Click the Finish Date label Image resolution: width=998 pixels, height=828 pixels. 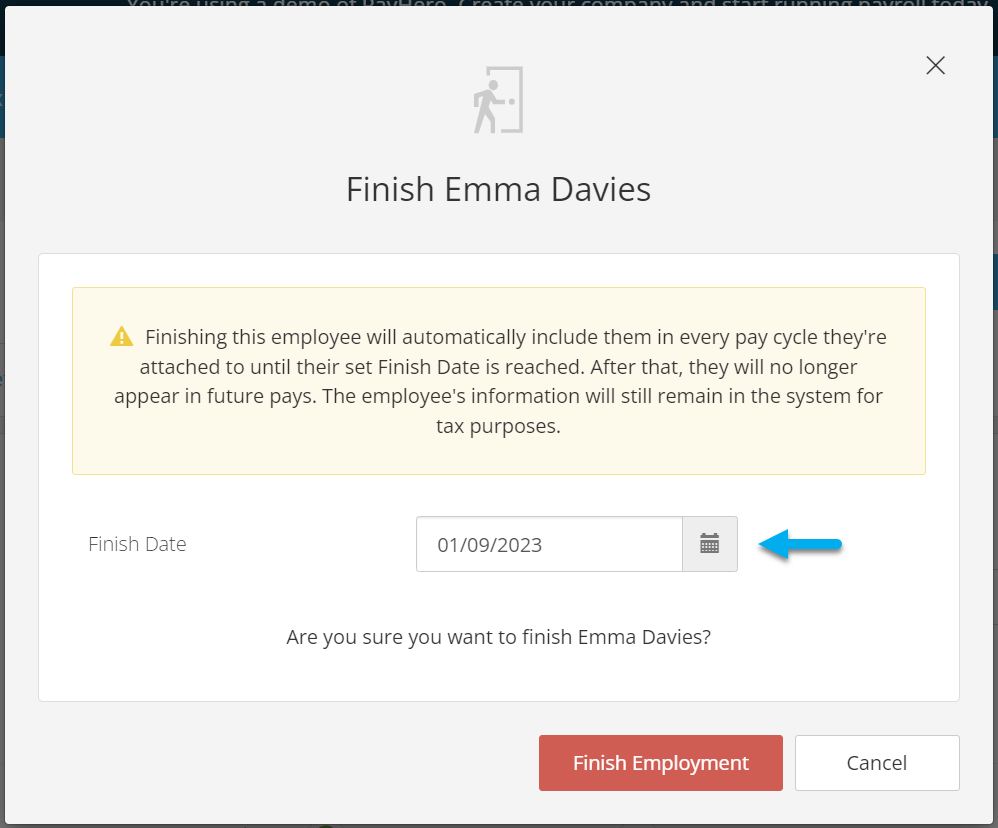137,544
